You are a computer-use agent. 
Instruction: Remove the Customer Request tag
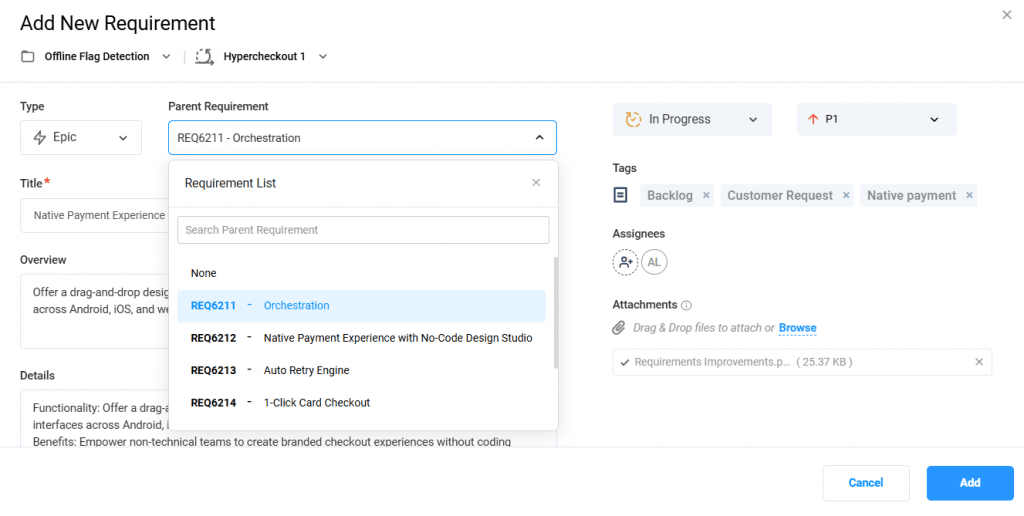[x=846, y=196]
